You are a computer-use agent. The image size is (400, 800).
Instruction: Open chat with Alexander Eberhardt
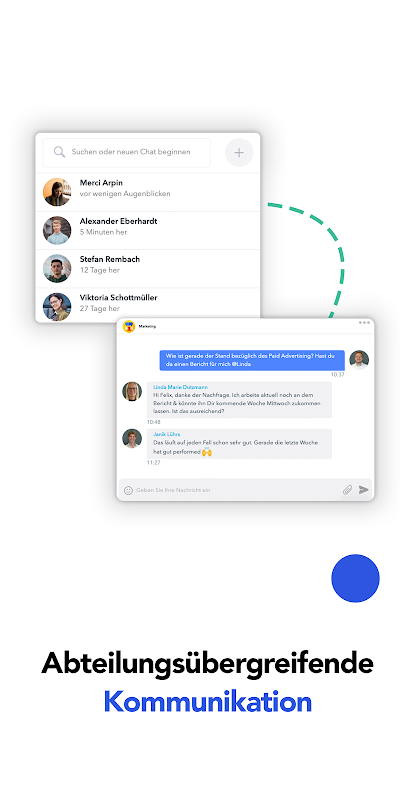coord(148,231)
